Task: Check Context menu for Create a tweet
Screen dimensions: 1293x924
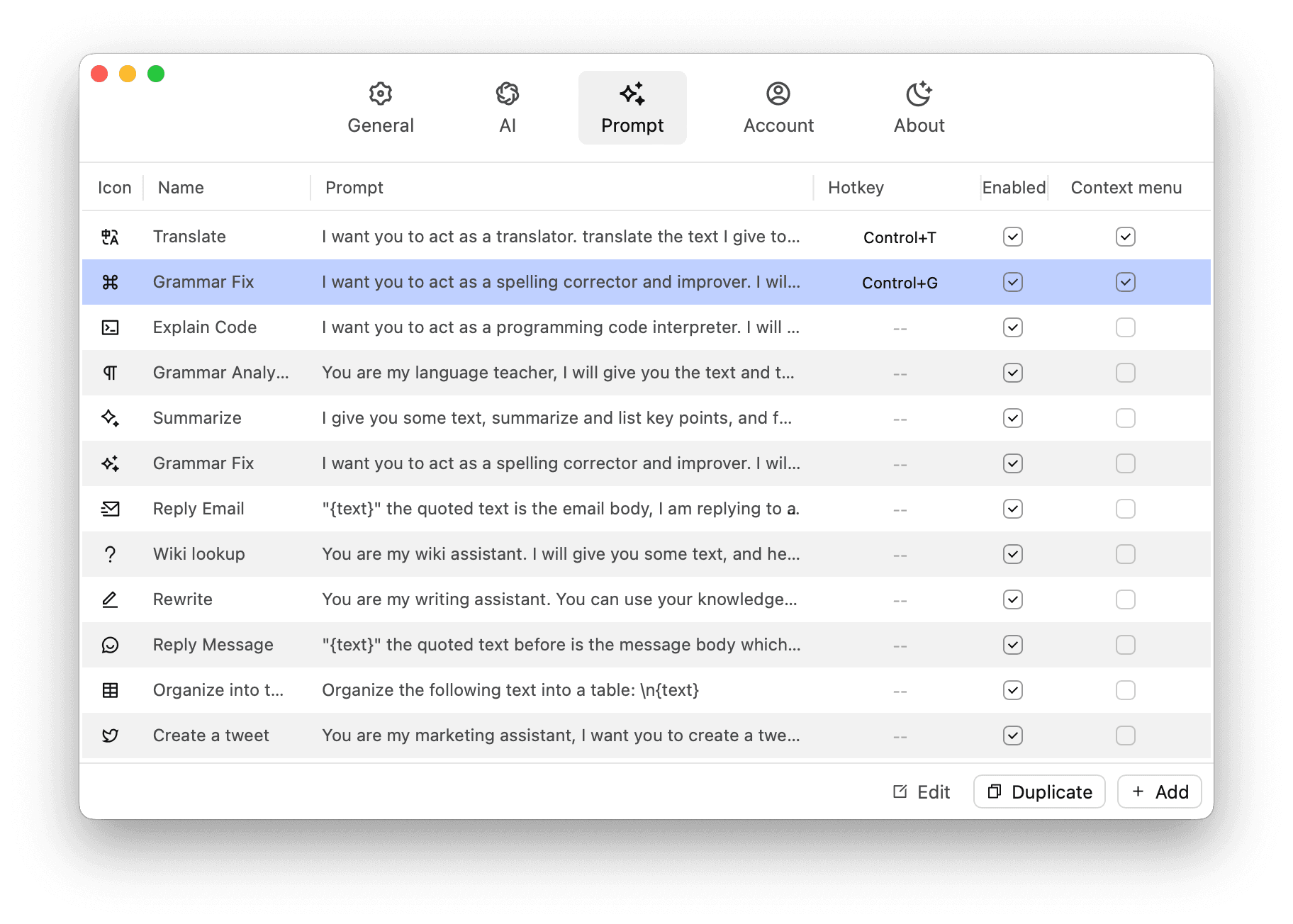Action: [1126, 736]
